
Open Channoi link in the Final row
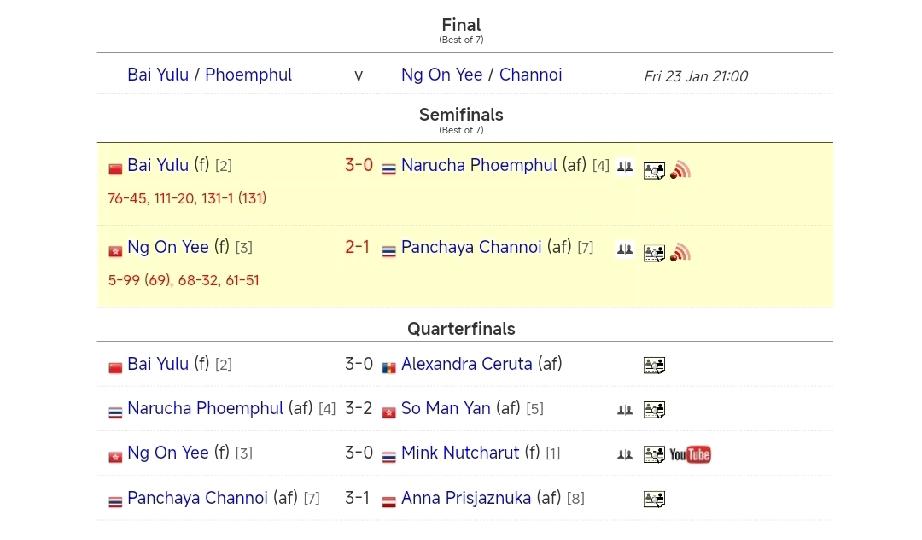(530, 75)
